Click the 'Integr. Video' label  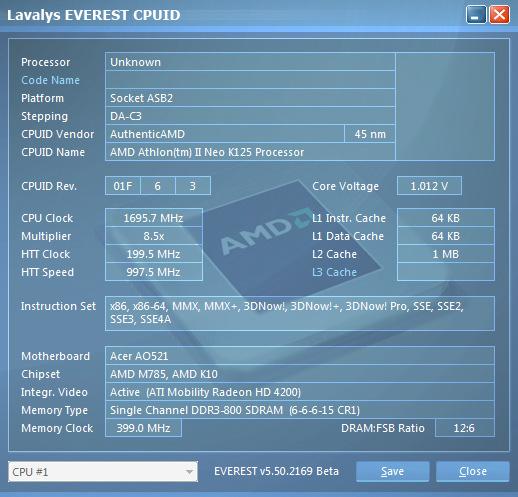[x=54, y=392]
